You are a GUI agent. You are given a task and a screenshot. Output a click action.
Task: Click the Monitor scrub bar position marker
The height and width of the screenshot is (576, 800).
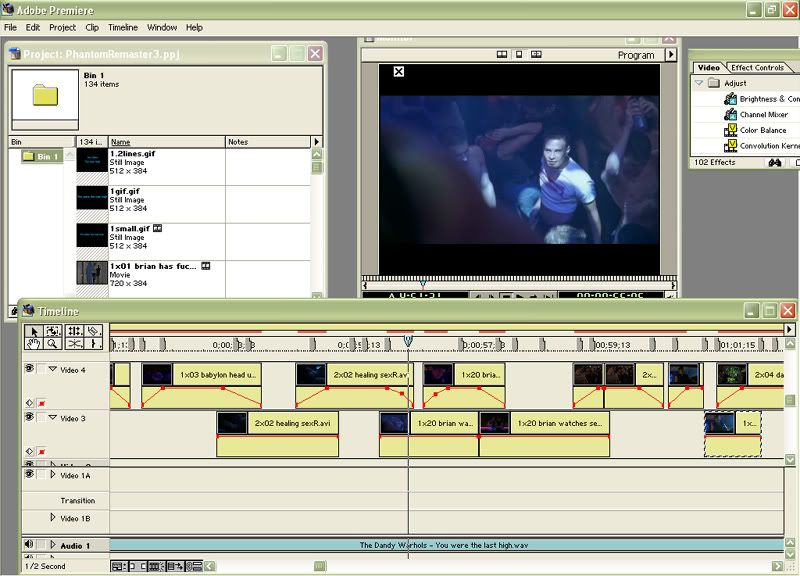[422, 284]
